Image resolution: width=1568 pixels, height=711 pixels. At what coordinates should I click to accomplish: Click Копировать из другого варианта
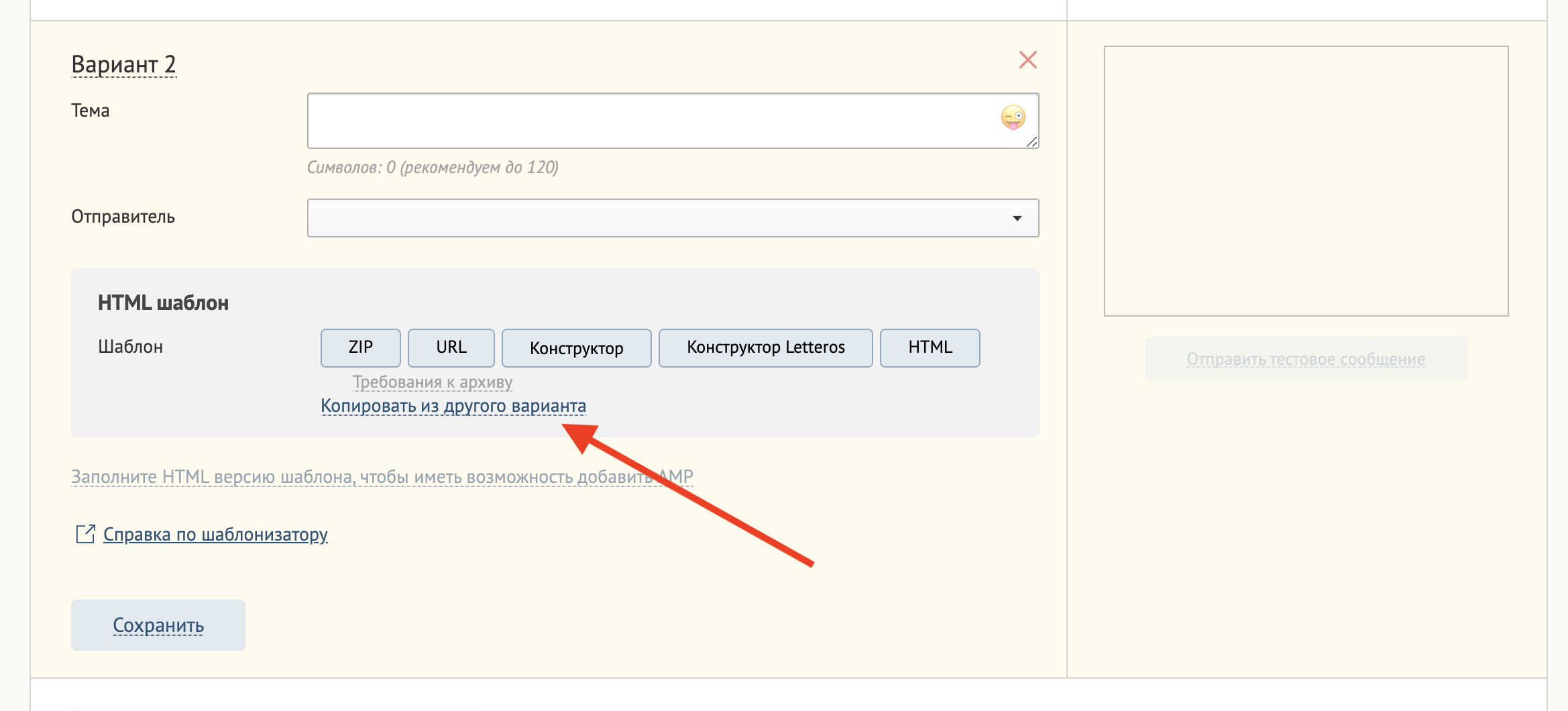pos(453,406)
